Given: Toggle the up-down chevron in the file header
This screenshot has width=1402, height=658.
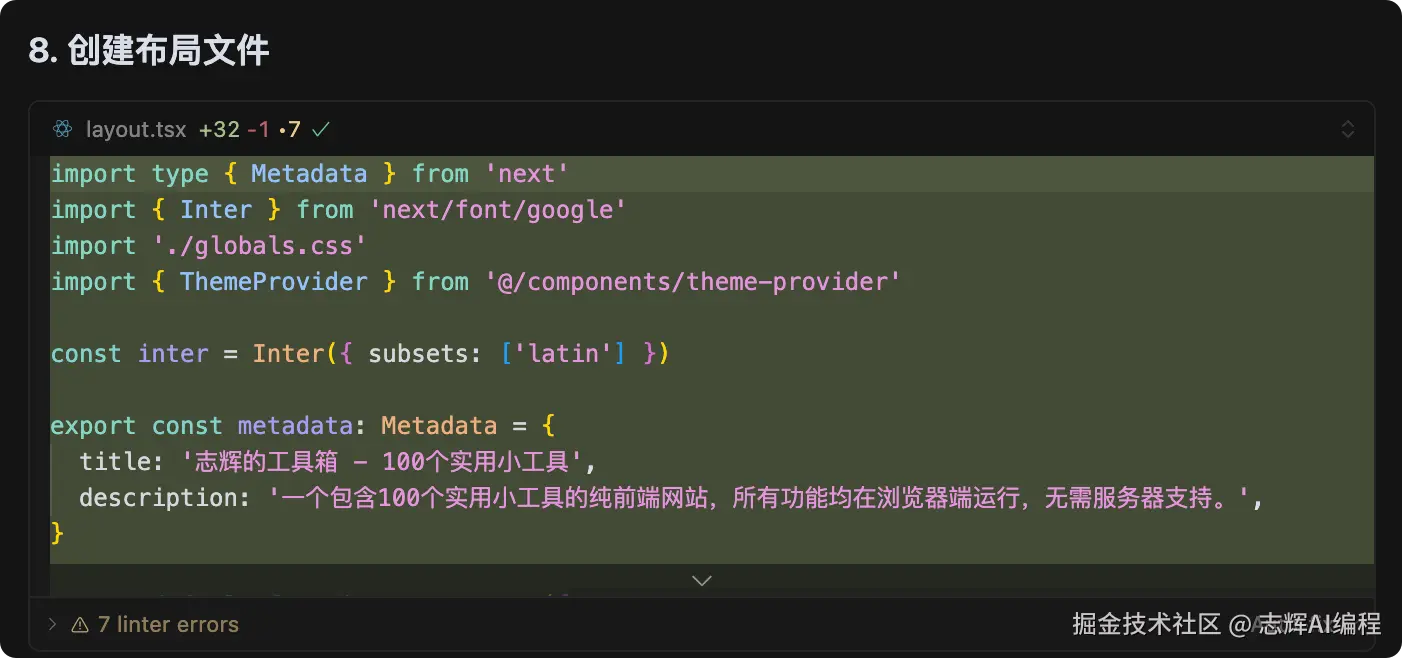Looking at the screenshot, I should point(1347,129).
